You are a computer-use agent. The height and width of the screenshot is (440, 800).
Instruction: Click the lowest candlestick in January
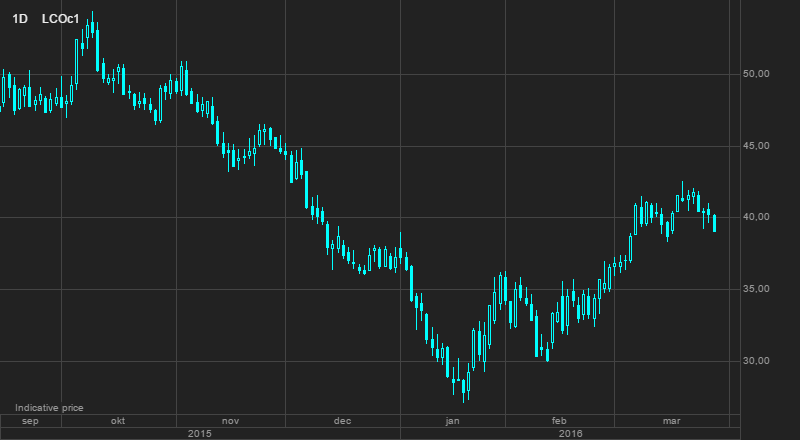tap(465, 387)
